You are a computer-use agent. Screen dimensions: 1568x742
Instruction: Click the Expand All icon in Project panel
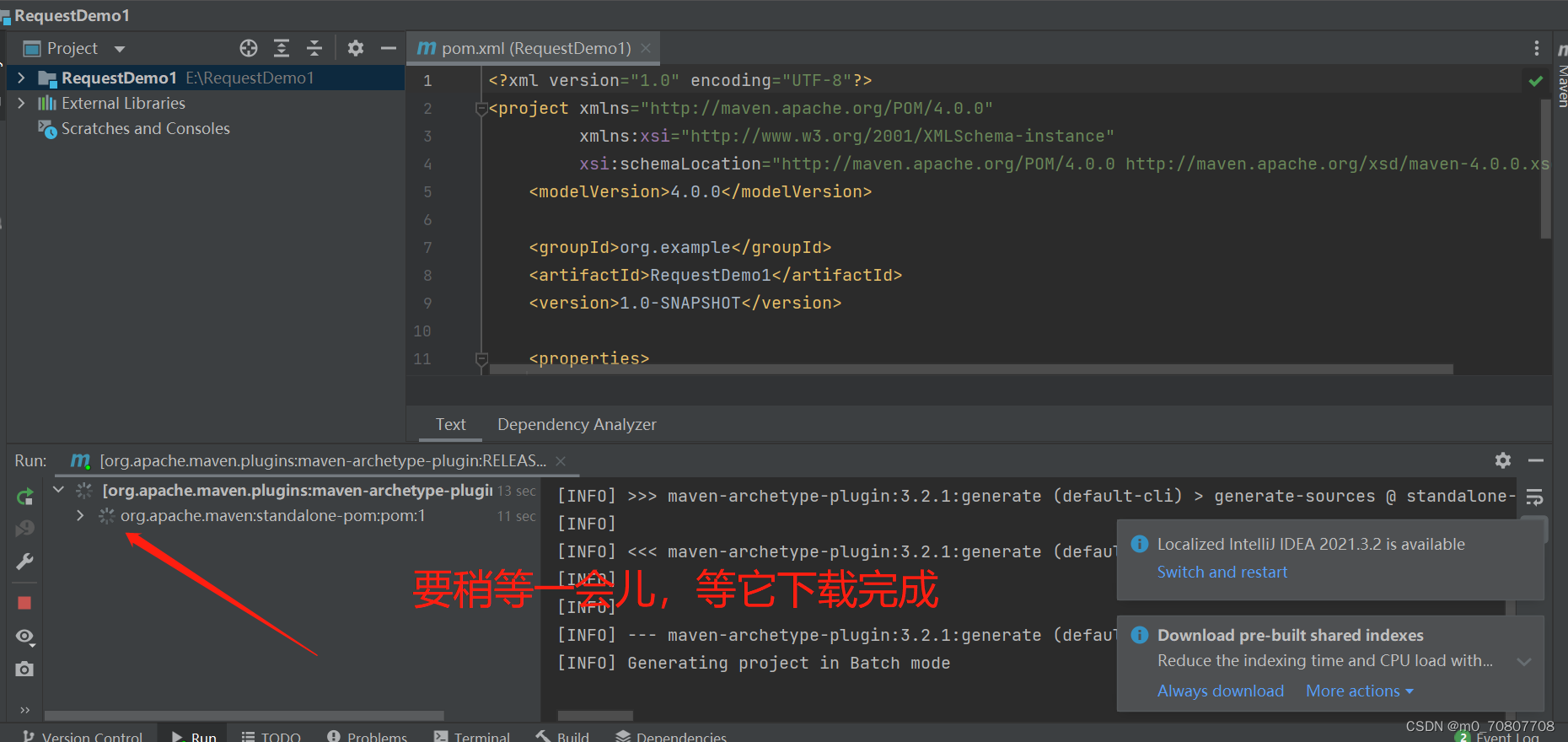[x=282, y=48]
